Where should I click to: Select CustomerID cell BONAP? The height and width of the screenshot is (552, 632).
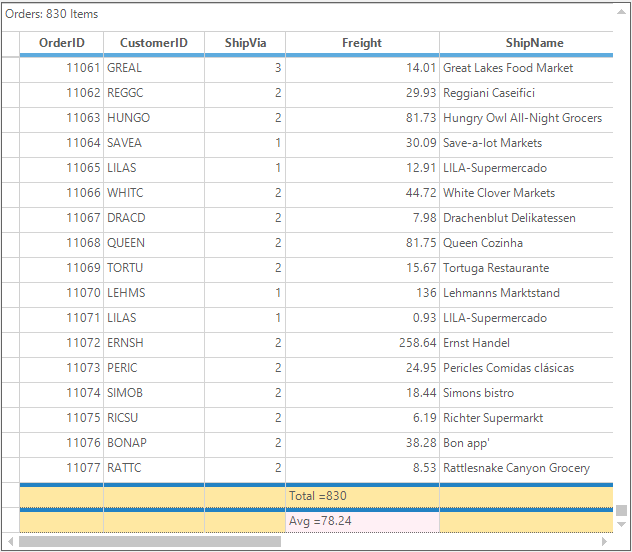point(154,445)
